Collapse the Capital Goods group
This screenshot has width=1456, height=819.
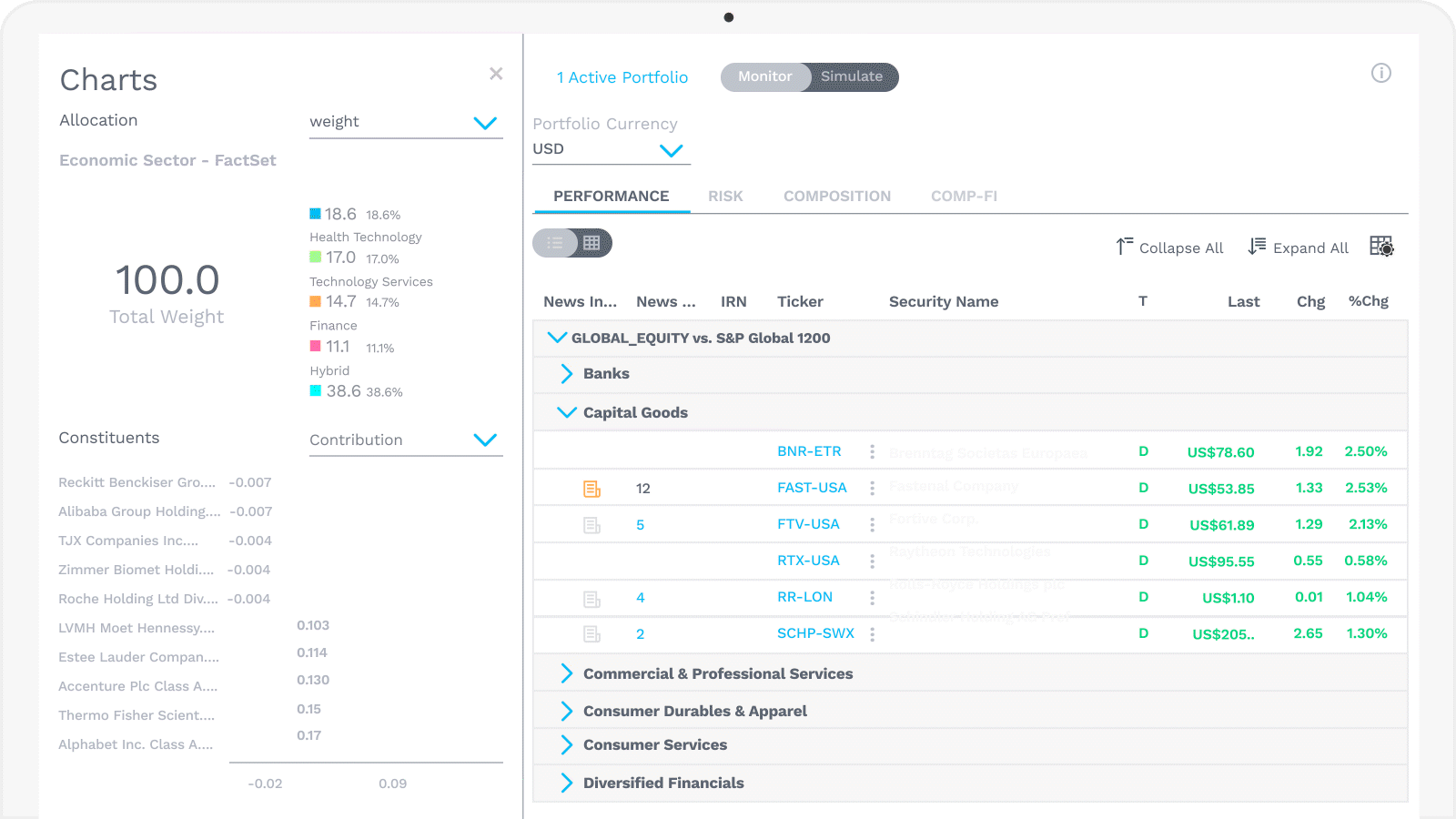click(567, 412)
